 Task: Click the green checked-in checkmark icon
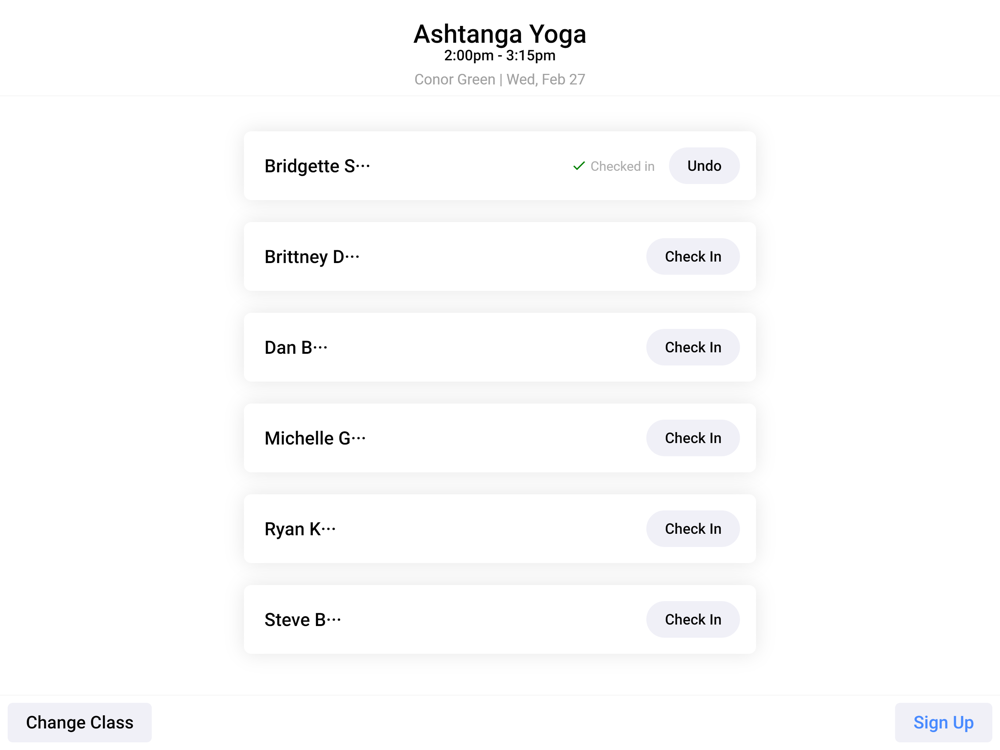(578, 166)
